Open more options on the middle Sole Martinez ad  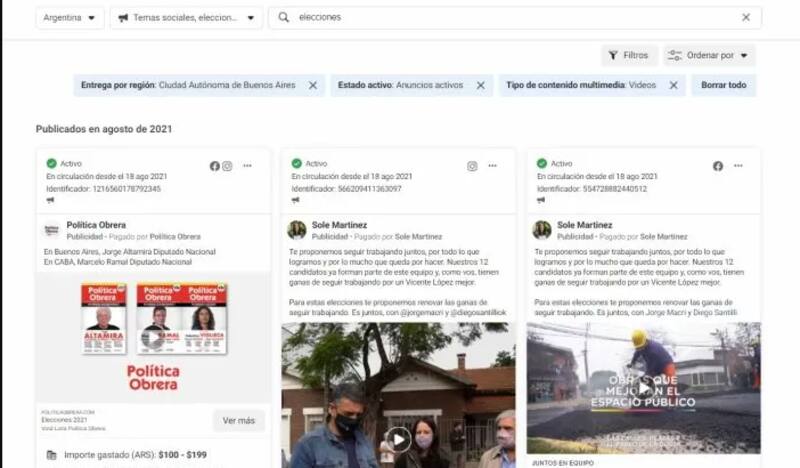(x=493, y=166)
